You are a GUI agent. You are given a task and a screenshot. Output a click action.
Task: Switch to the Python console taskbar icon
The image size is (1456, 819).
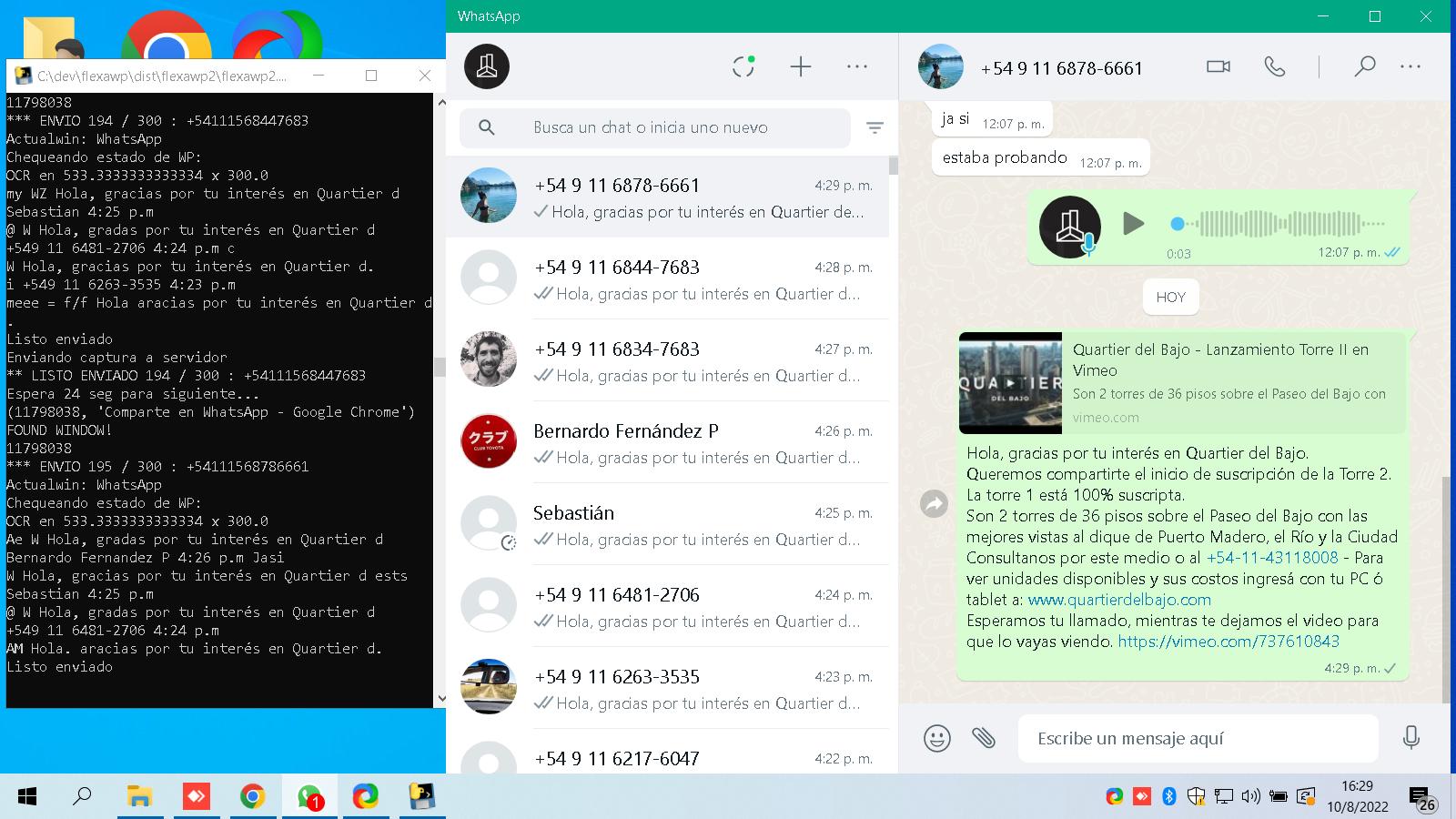[x=422, y=796]
